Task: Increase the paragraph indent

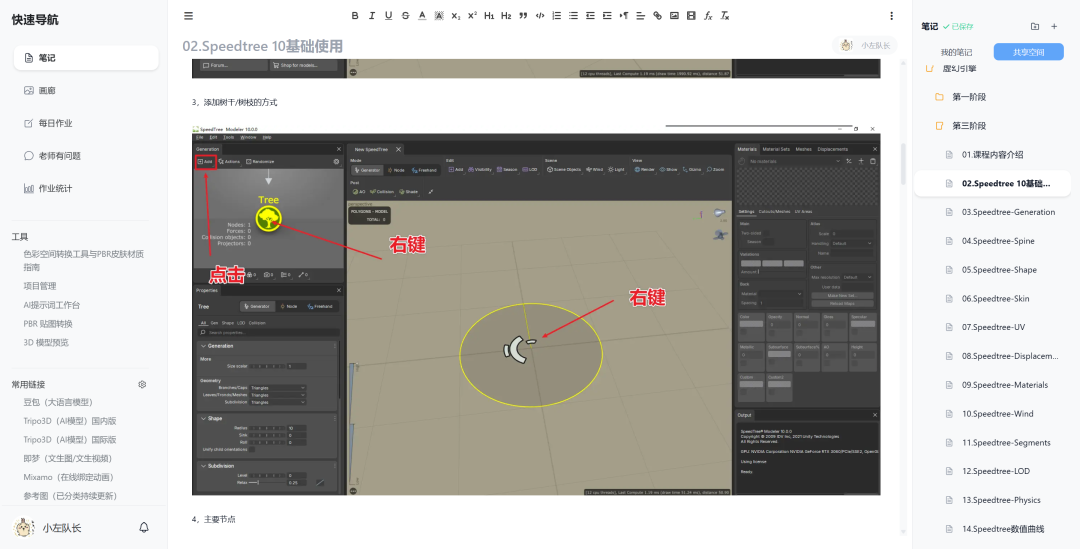Action: click(607, 16)
